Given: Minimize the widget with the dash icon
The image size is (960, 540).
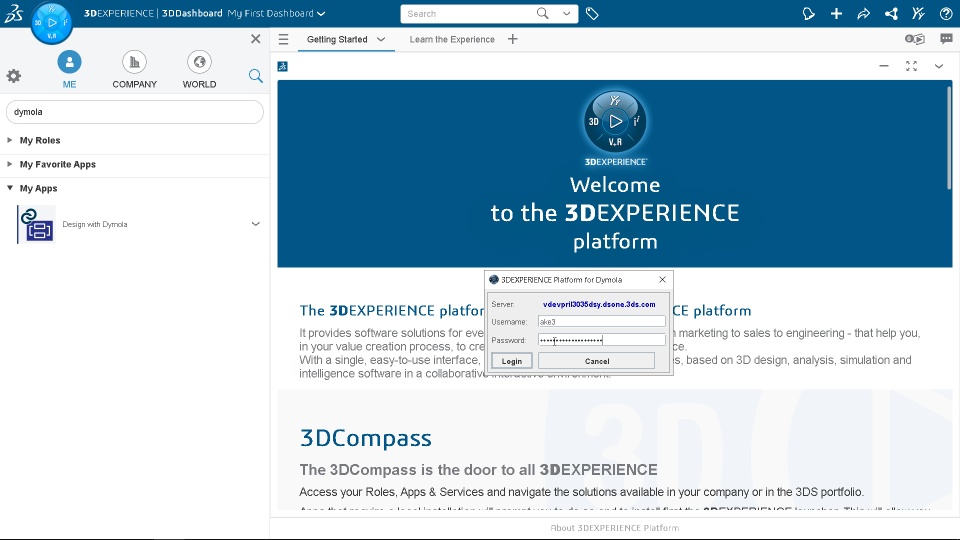Looking at the screenshot, I should click(x=883, y=66).
